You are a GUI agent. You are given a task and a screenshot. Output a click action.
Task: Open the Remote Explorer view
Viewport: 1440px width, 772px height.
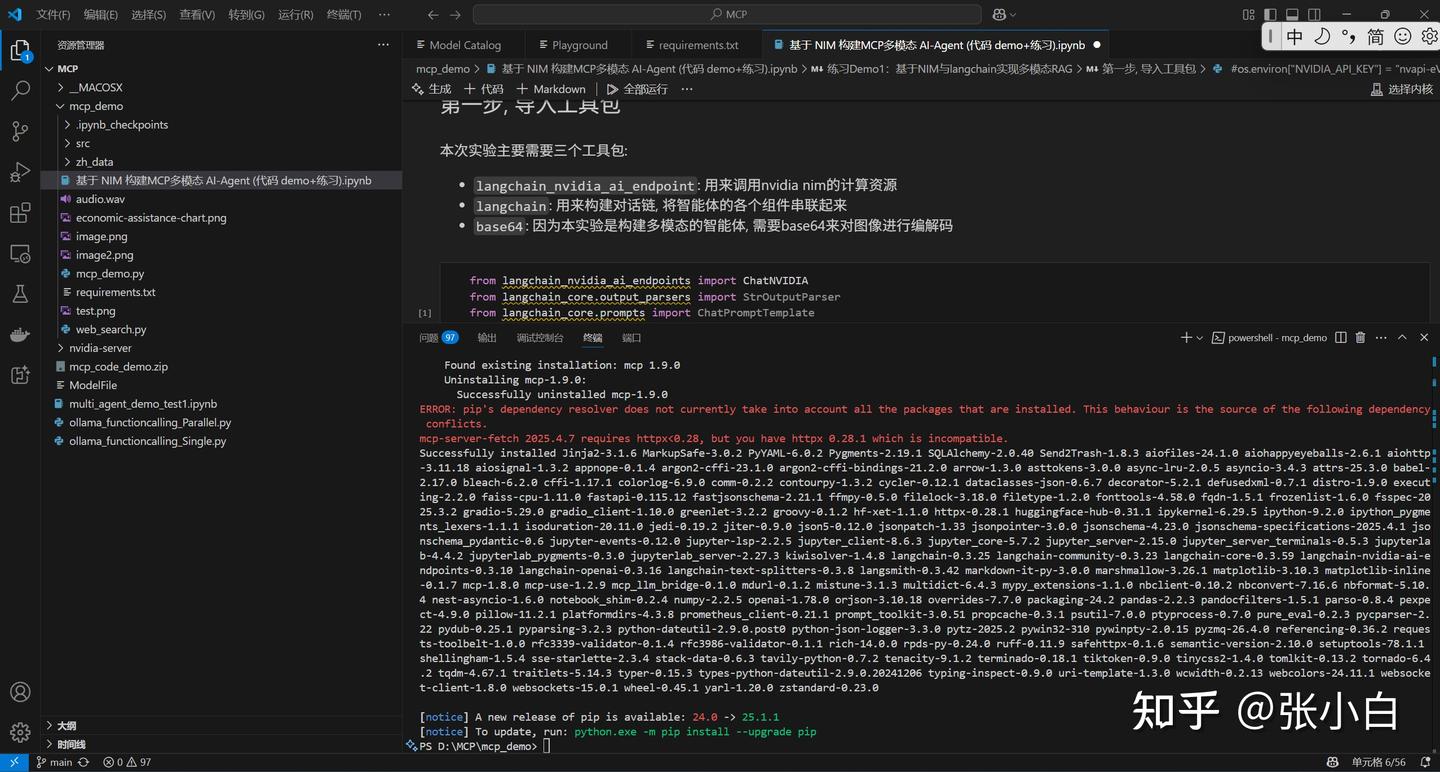[x=20, y=254]
